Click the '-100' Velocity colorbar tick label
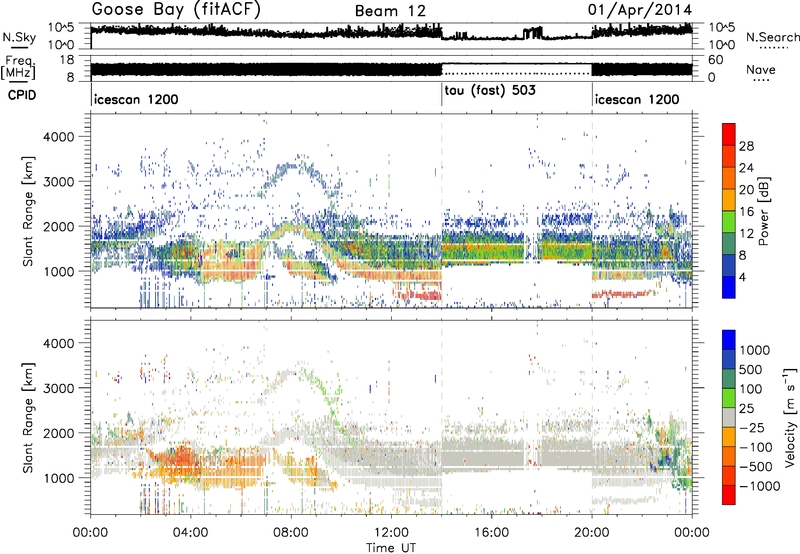The height and width of the screenshot is (554, 800). 756,447
